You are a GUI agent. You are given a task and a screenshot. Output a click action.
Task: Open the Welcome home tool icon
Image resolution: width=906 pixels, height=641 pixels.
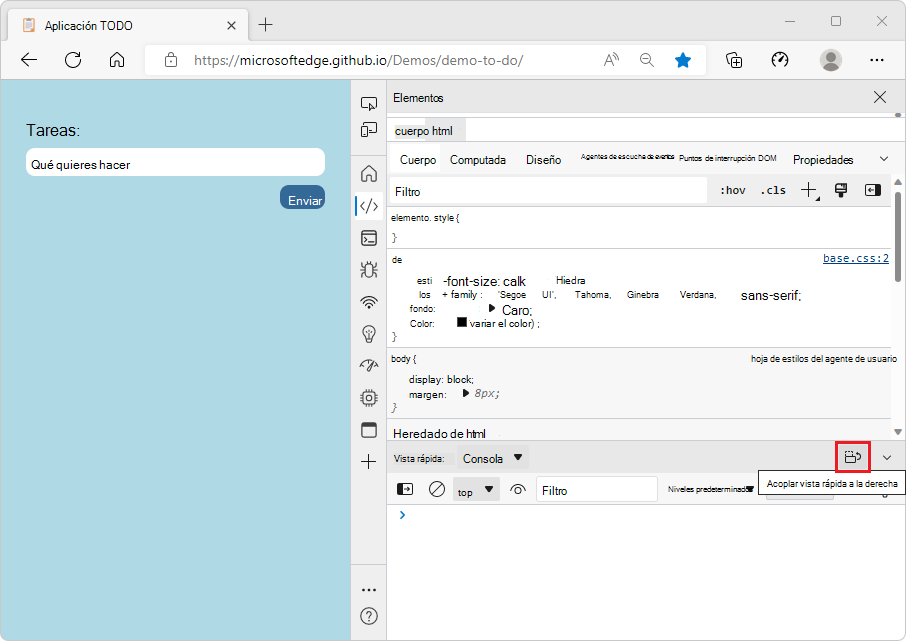[x=369, y=173]
